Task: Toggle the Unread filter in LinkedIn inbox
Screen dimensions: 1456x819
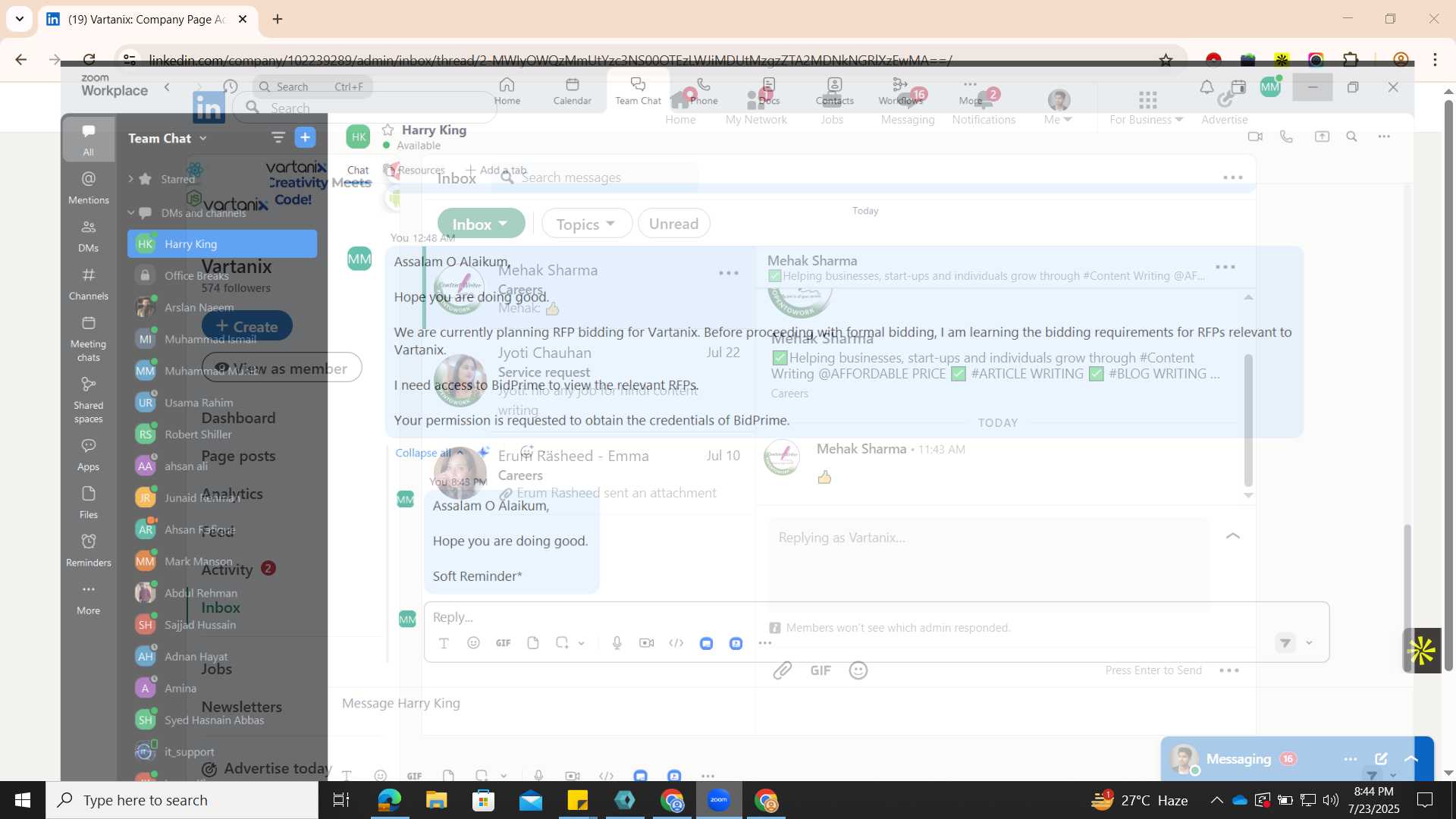Action: 673,224
